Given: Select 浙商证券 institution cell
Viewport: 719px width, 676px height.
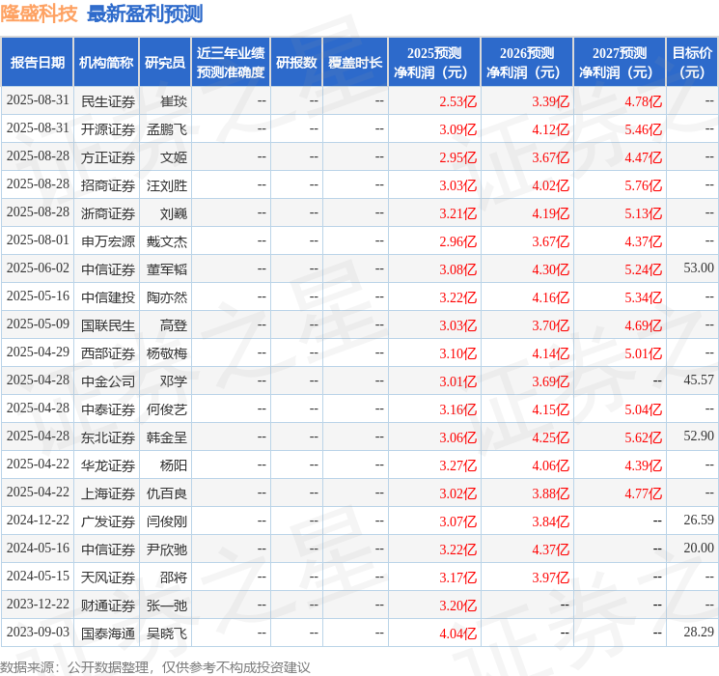Looking at the screenshot, I should tap(108, 213).
